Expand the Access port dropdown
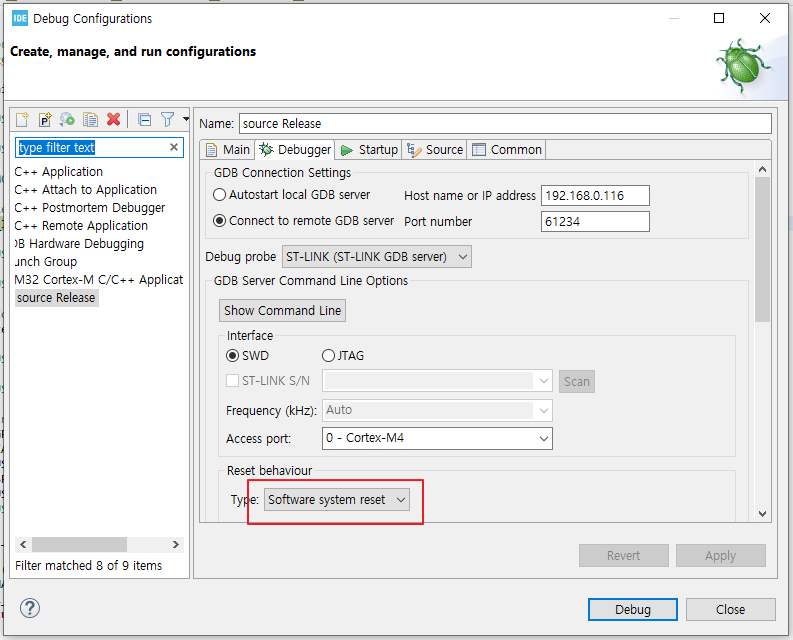 click(437, 438)
